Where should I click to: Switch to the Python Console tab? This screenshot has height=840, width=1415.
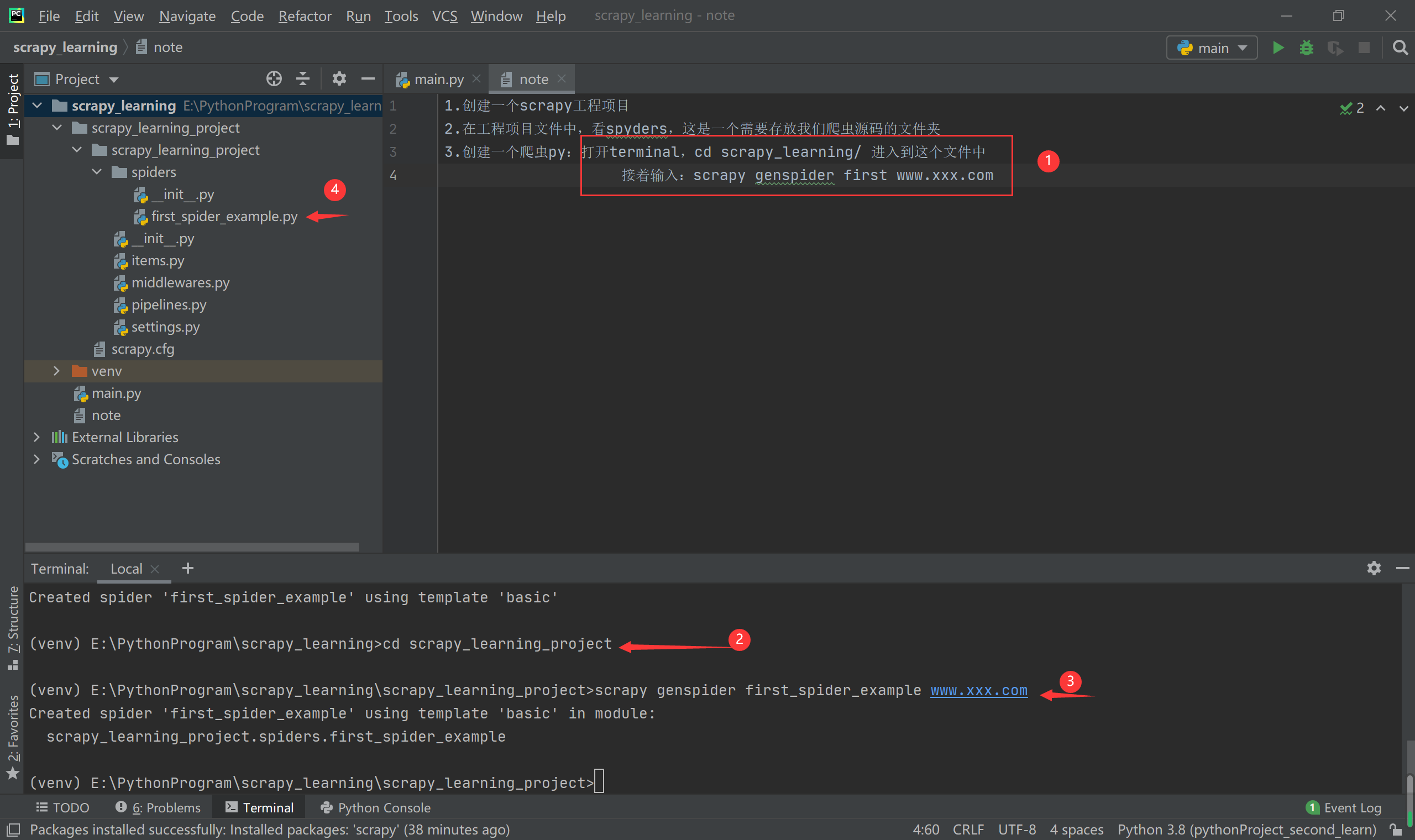coord(375,808)
